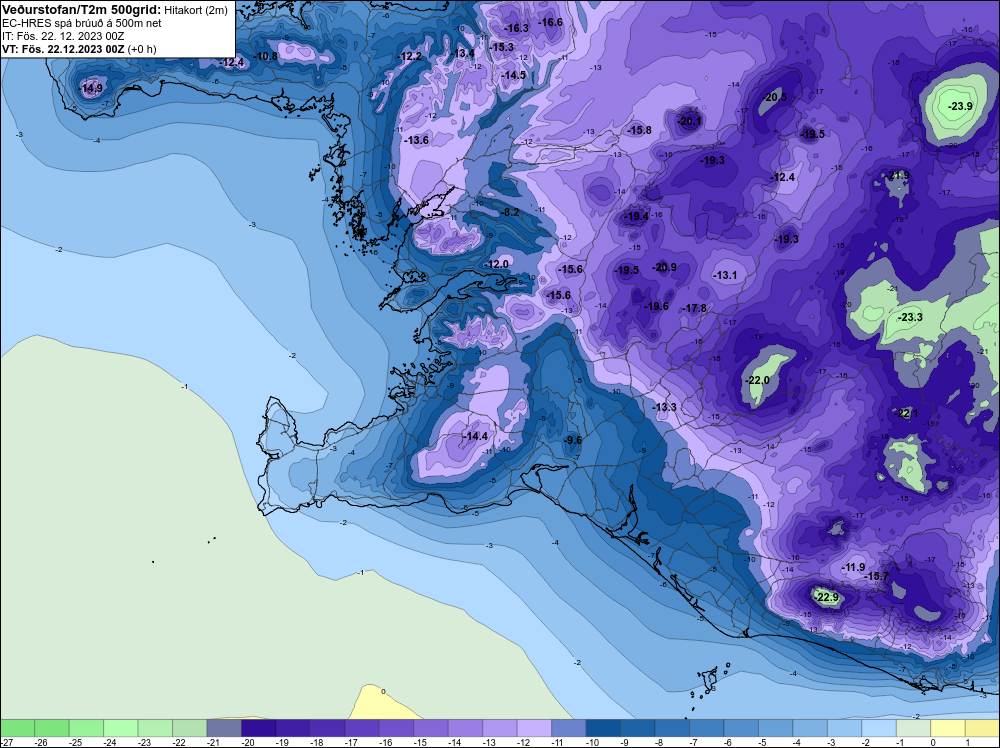
Task: Click the -21.9 temperature label
Action: (898, 175)
